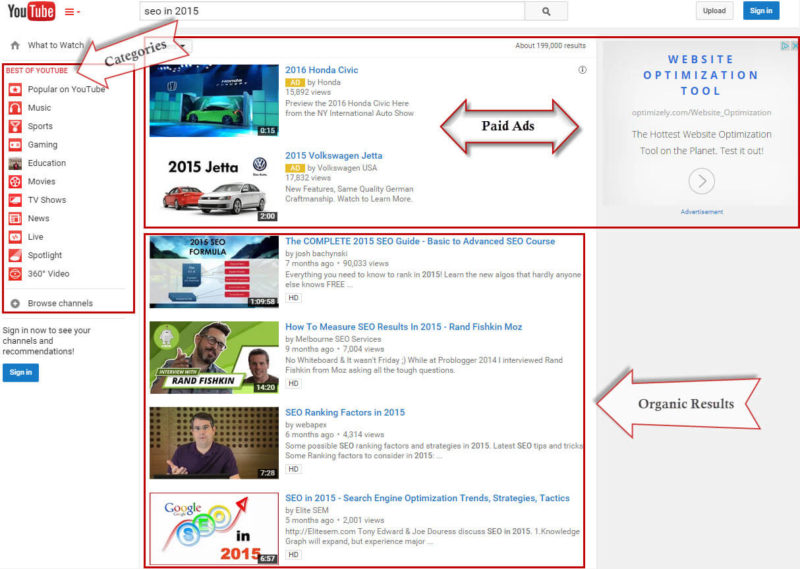Click the Popular on YouTube icon
The height and width of the screenshot is (569, 800).
coord(15,89)
